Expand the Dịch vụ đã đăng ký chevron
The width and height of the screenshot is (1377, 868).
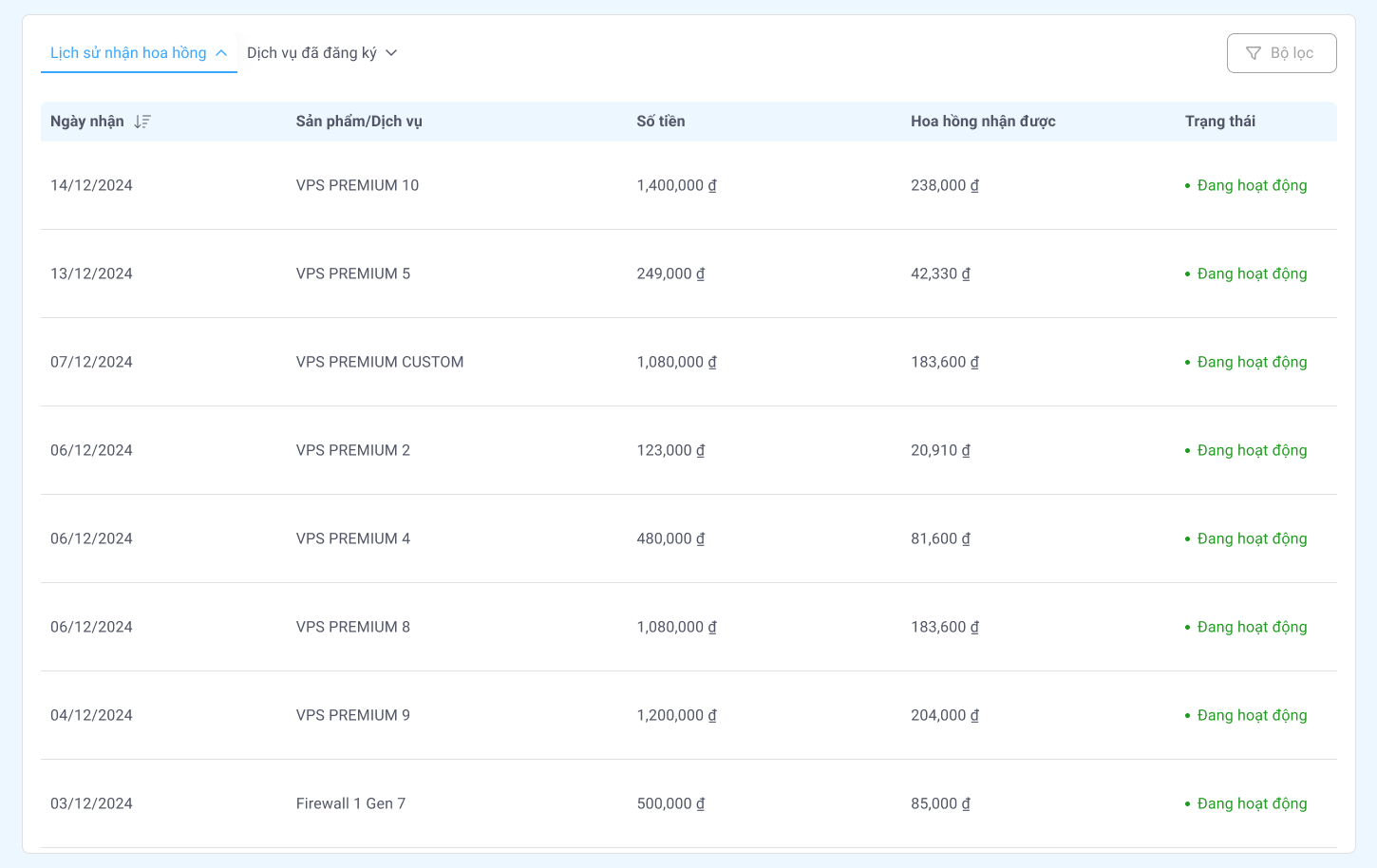pyautogui.click(x=391, y=53)
